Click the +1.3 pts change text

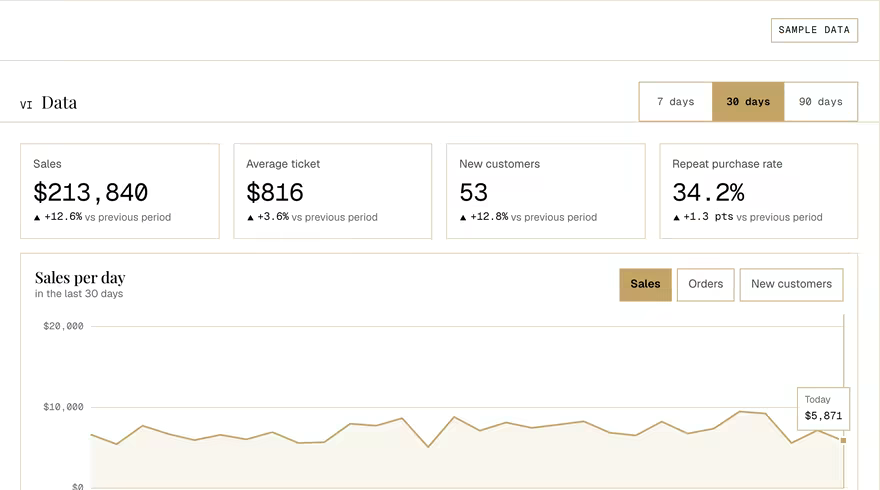click(x=708, y=217)
